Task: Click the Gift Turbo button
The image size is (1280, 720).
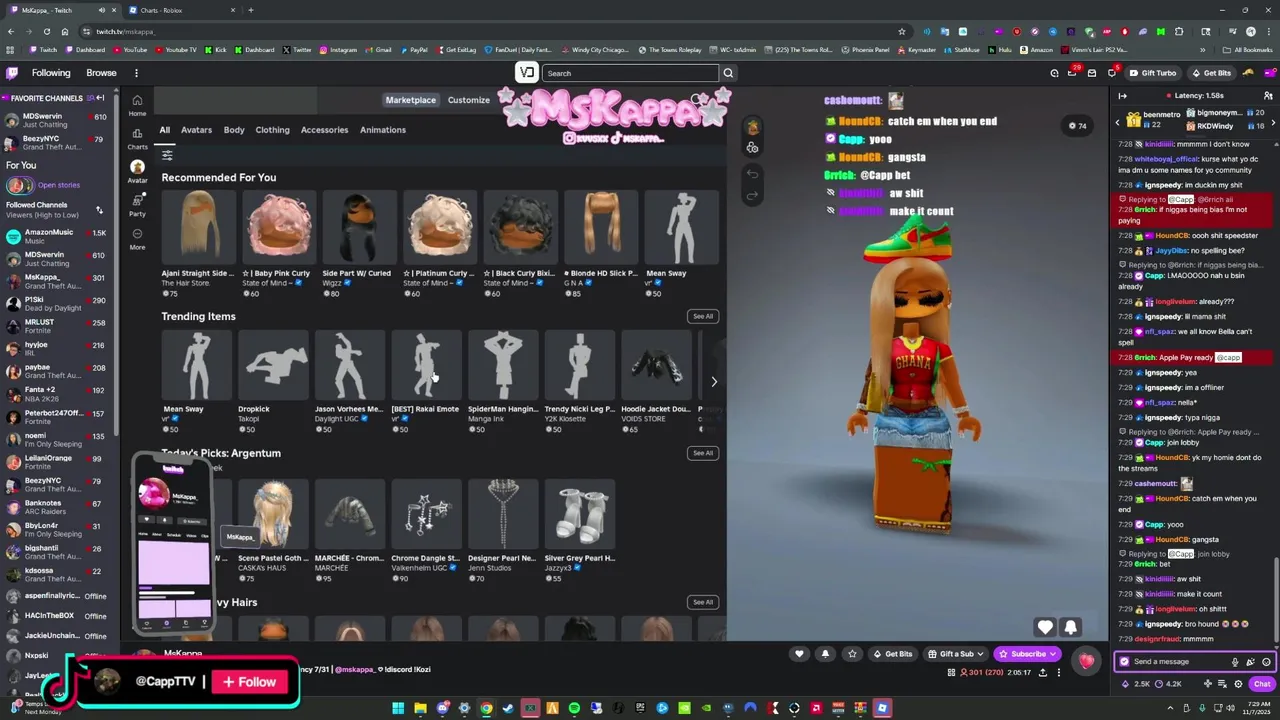Action: tap(1153, 73)
